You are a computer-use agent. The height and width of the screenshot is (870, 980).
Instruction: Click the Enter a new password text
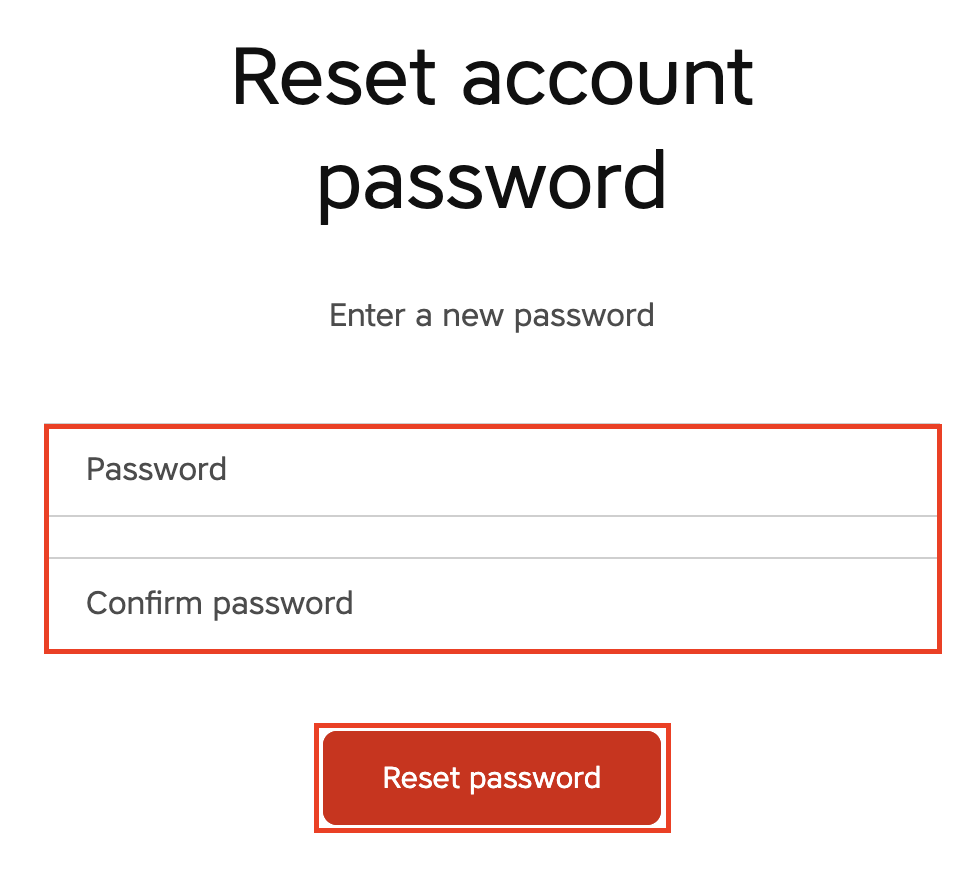pos(490,315)
